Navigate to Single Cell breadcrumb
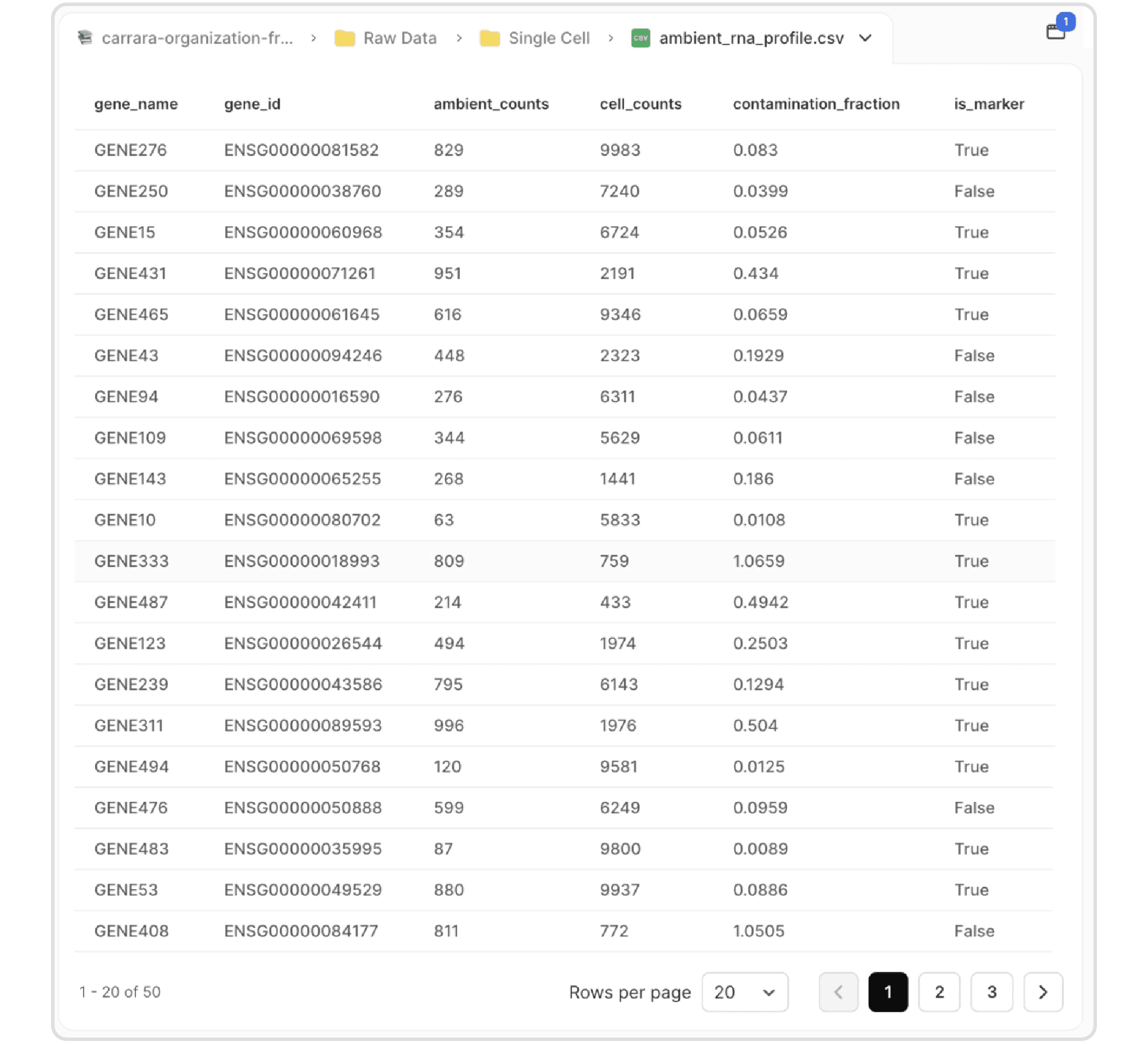This screenshot has width=1148, height=1044. click(x=549, y=38)
